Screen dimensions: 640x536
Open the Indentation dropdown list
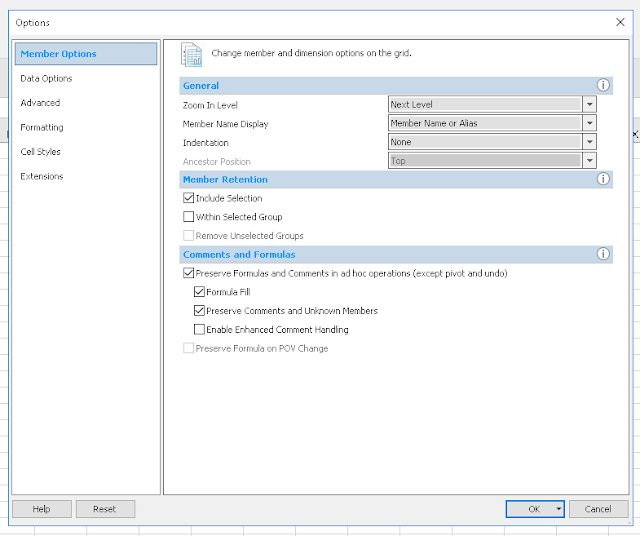(x=590, y=142)
